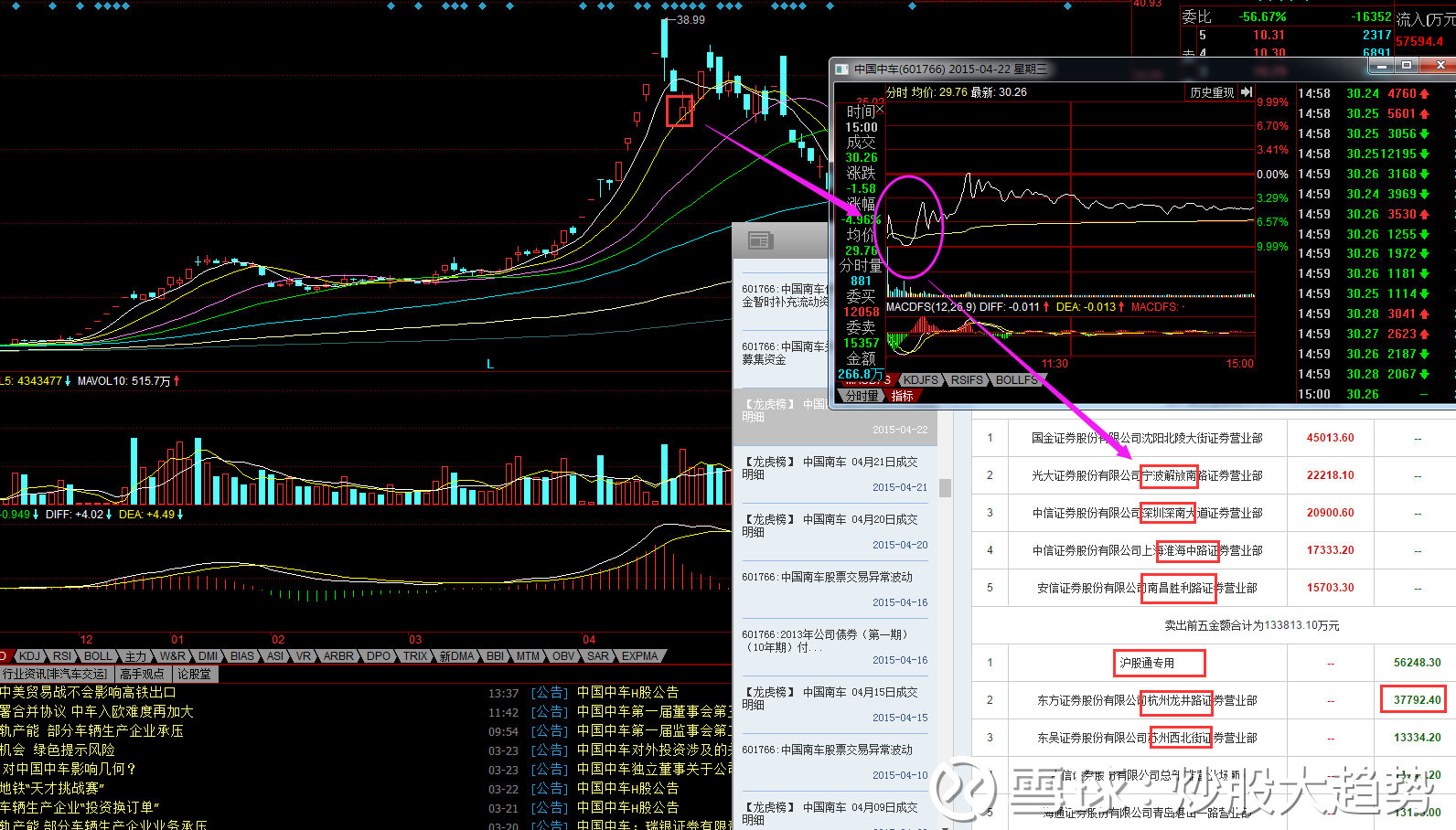The width and height of the screenshot is (1456, 830).
Task: Select the TRIX indicator tab
Action: point(415,656)
